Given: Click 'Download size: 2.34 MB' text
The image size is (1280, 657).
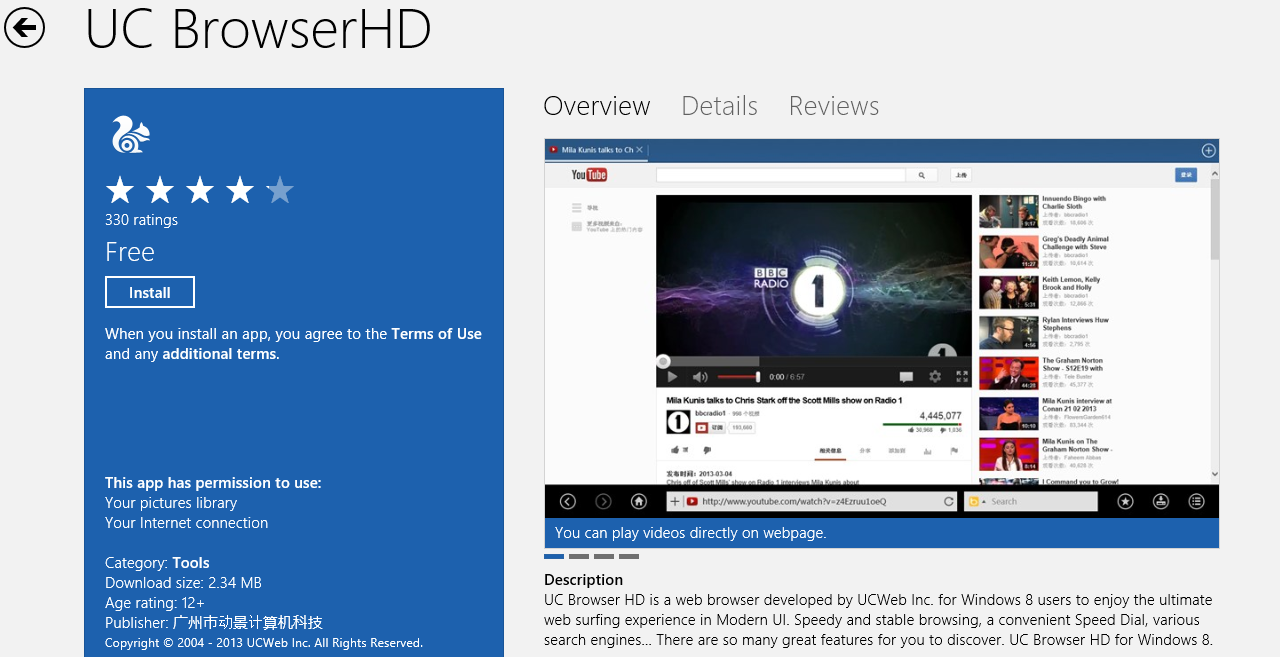Looking at the screenshot, I should [183, 583].
